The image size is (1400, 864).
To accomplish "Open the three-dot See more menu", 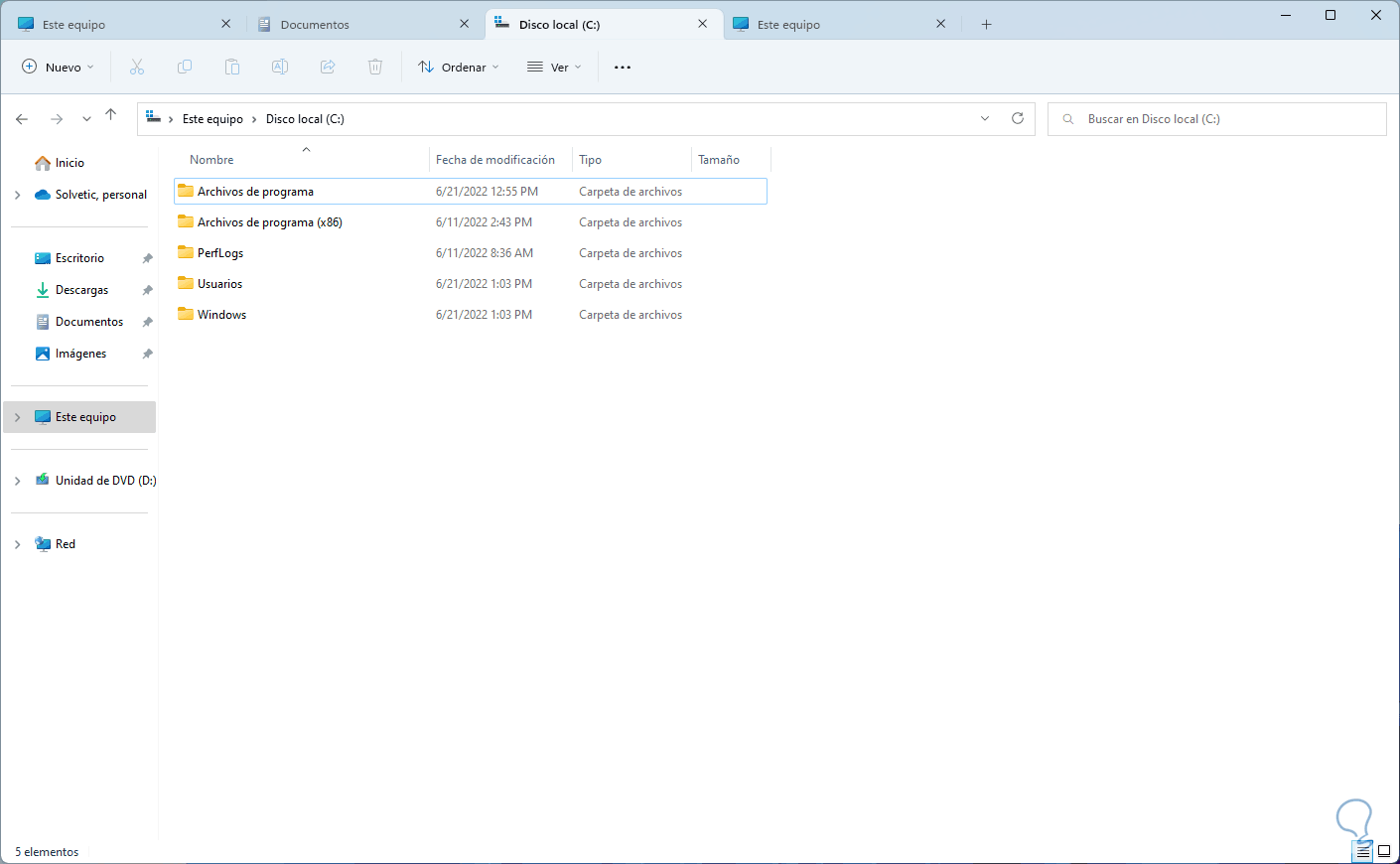I will pos(623,68).
